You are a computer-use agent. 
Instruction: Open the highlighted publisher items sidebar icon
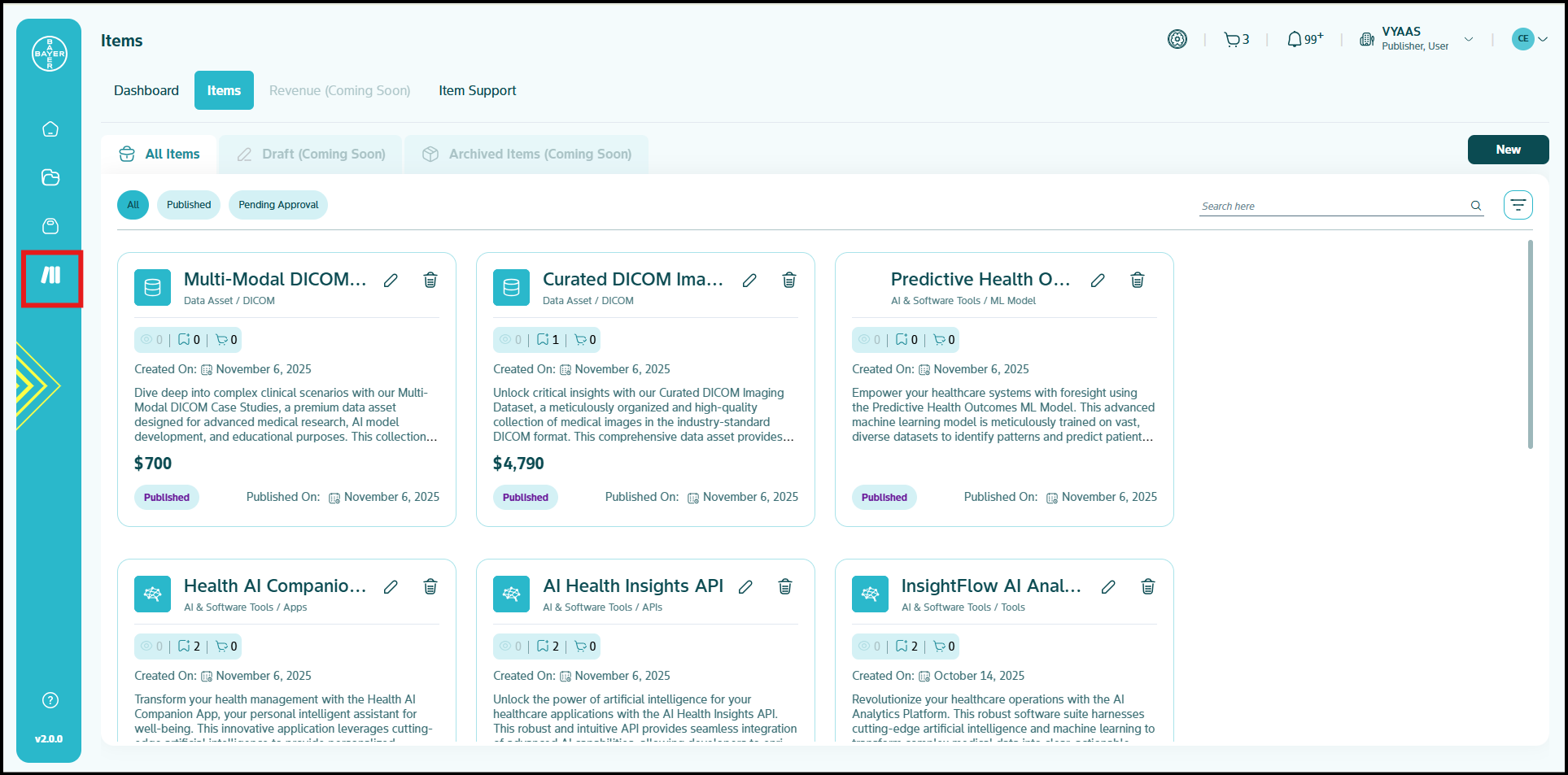click(51, 276)
